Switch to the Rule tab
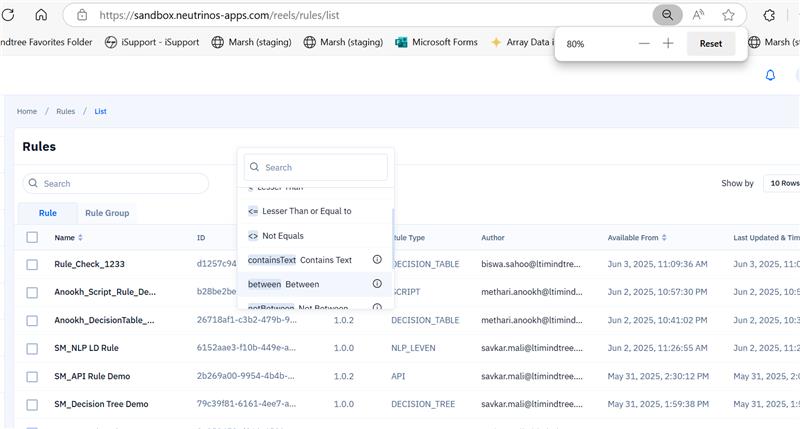 coord(47,213)
